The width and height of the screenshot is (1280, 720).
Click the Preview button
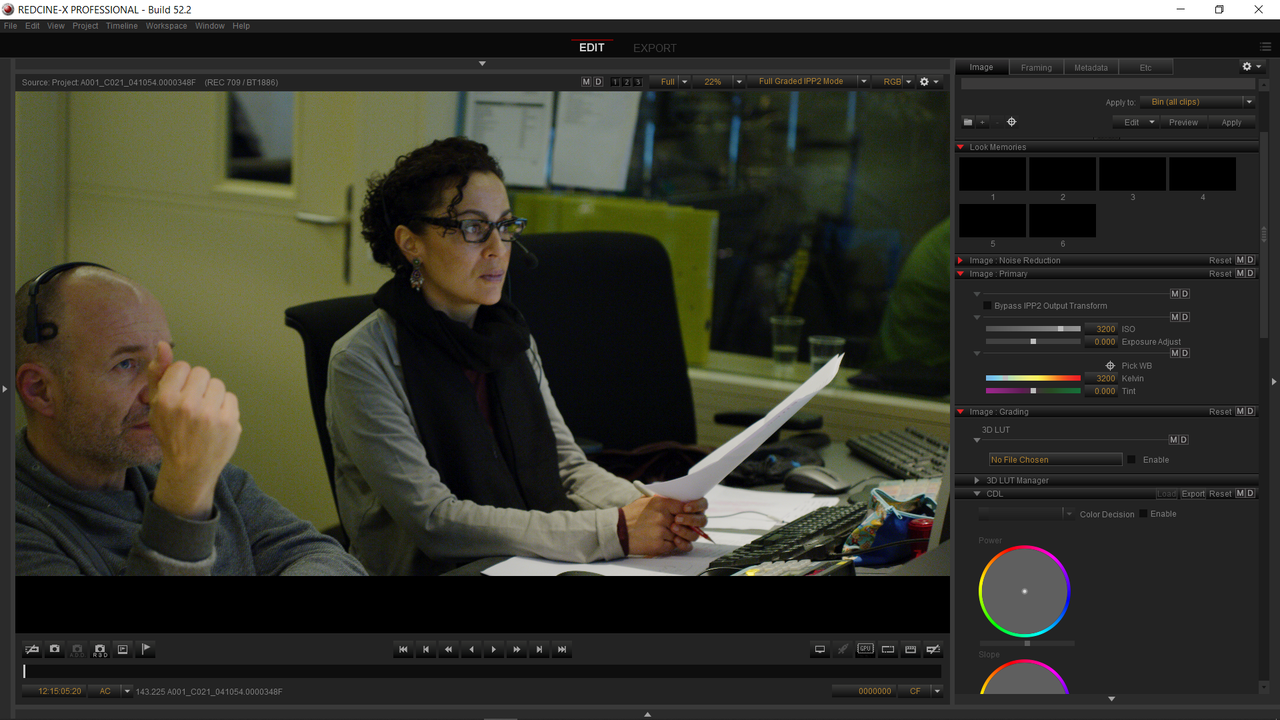coord(1183,122)
